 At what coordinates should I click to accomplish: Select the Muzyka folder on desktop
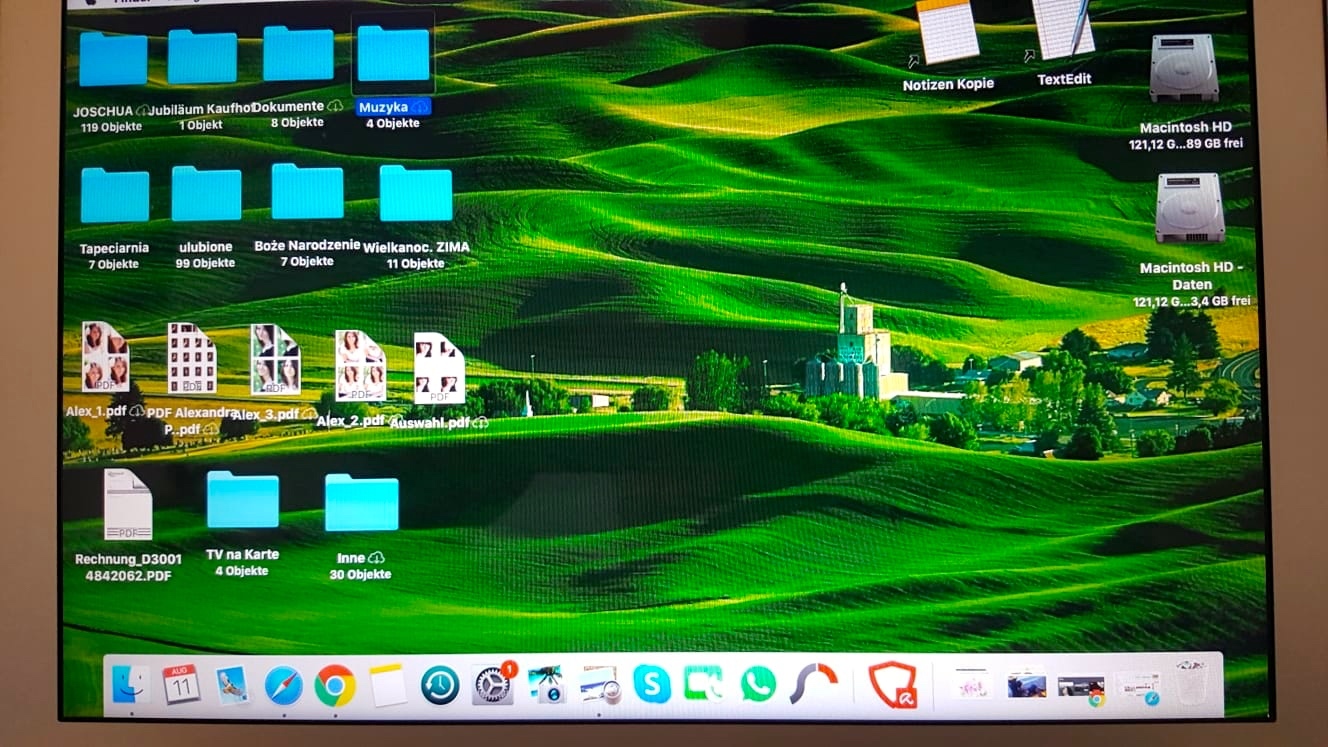(393, 55)
